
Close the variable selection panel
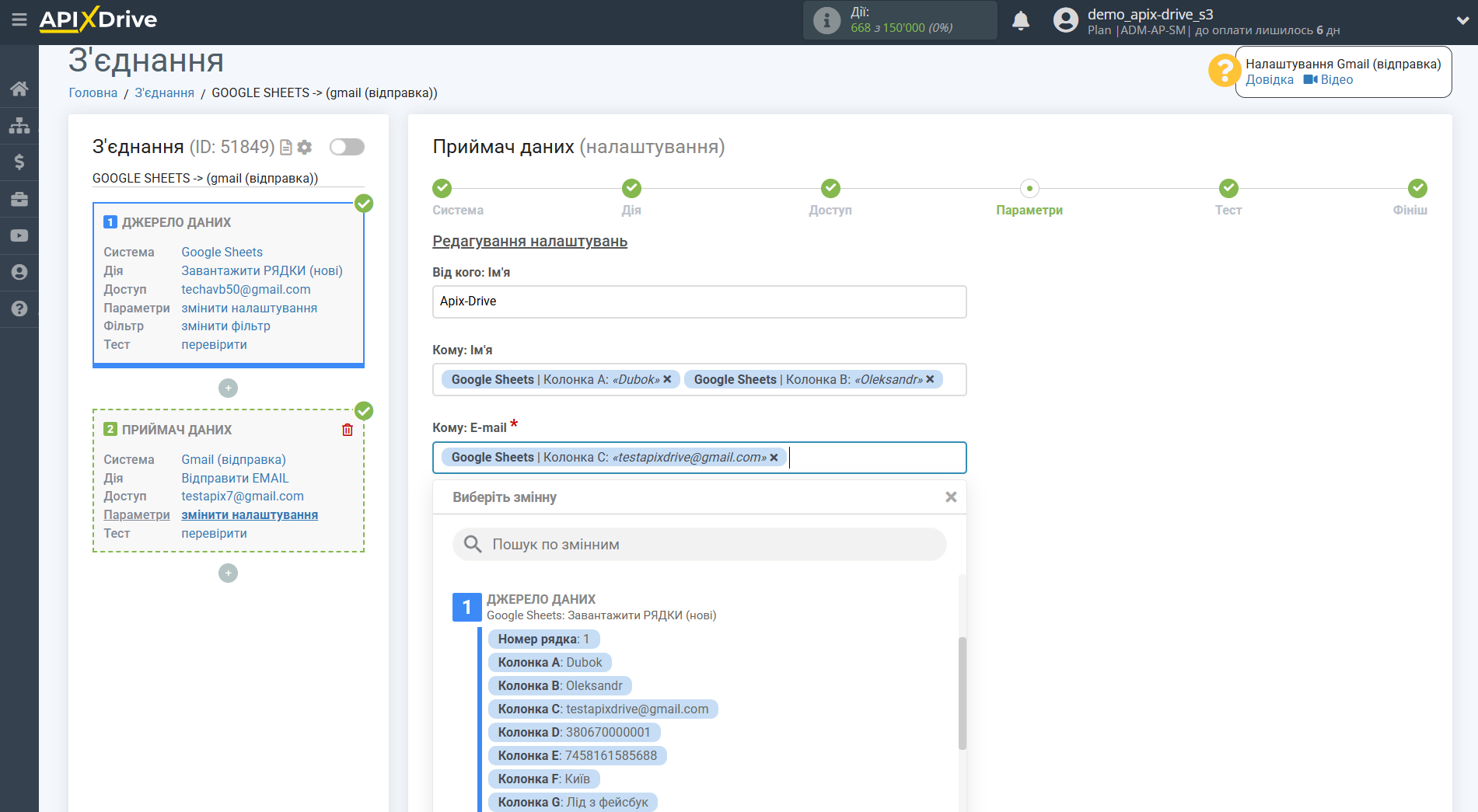pyautogui.click(x=951, y=497)
